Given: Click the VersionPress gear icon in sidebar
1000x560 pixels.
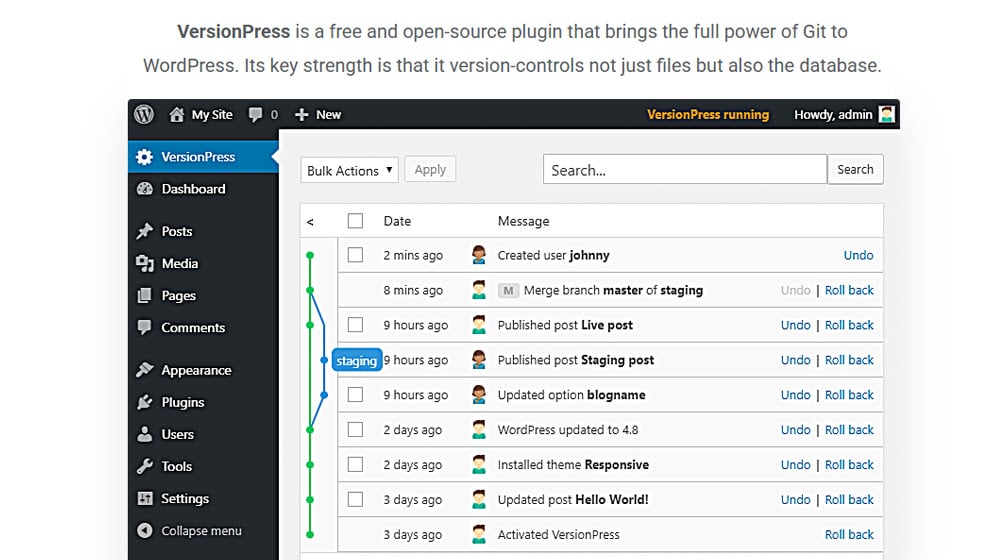Looking at the screenshot, I should coord(145,157).
